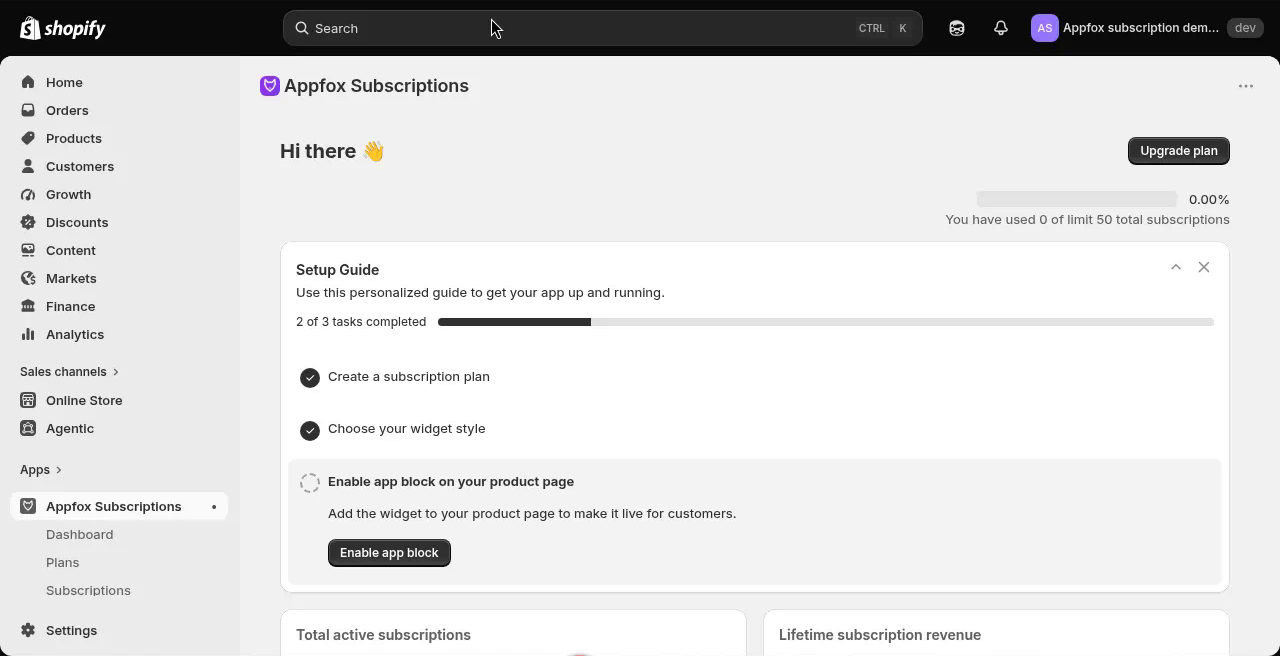The image size is (1280, 656).
Task: Open the Create a subscription plan task
Action: coord(409,376)
